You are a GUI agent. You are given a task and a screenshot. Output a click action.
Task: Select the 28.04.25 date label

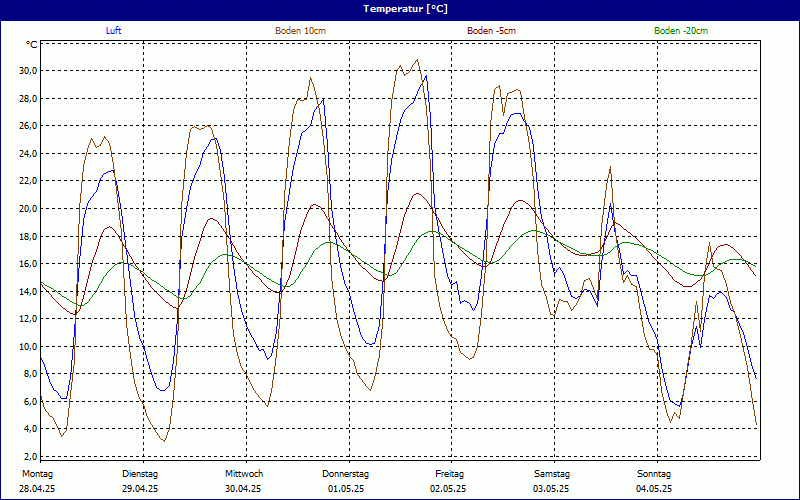tap(38, 489)
